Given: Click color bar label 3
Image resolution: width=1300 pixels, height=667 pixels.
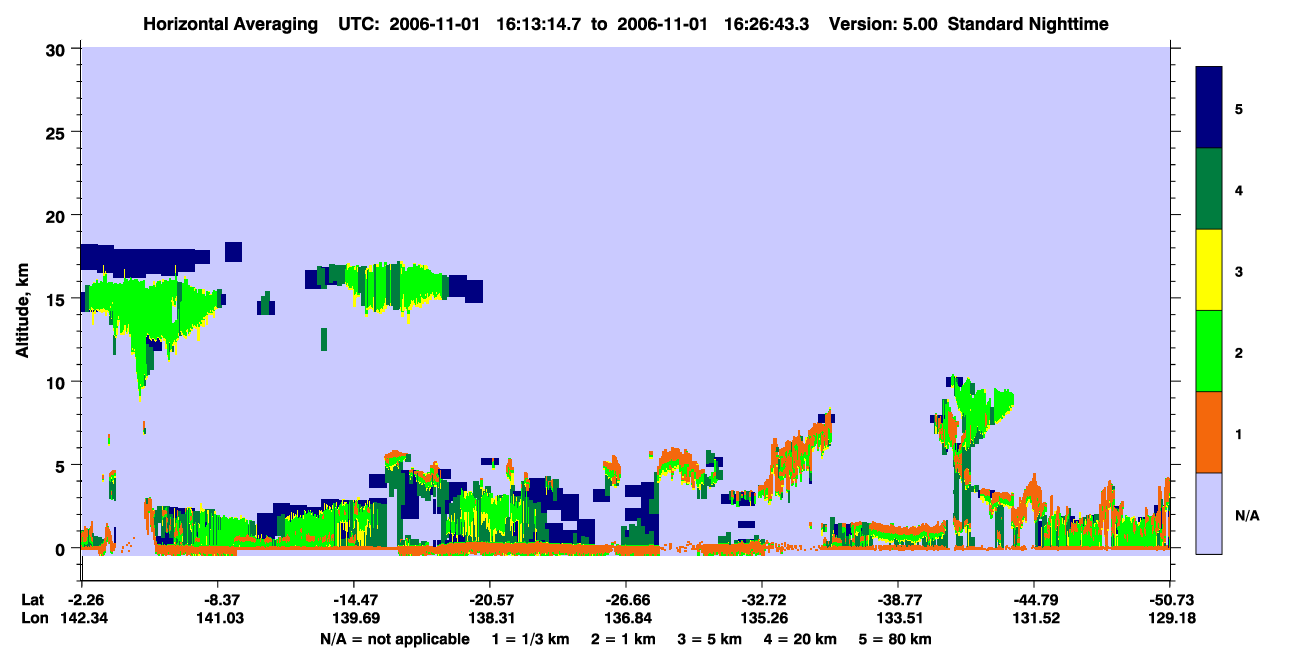Looking at the screenshot, I should coord(1239,271).
